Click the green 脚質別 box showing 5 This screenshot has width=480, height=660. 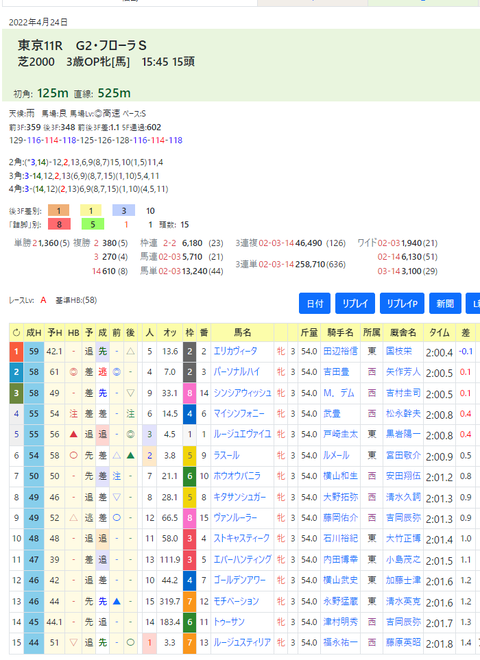pyautogui.click(x=93, y=224)
